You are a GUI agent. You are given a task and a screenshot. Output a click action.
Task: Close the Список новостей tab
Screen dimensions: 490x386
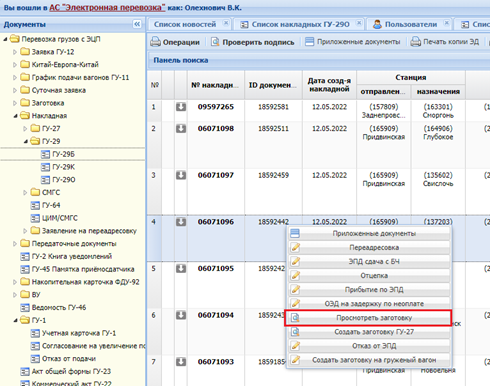tap(226, 23)
